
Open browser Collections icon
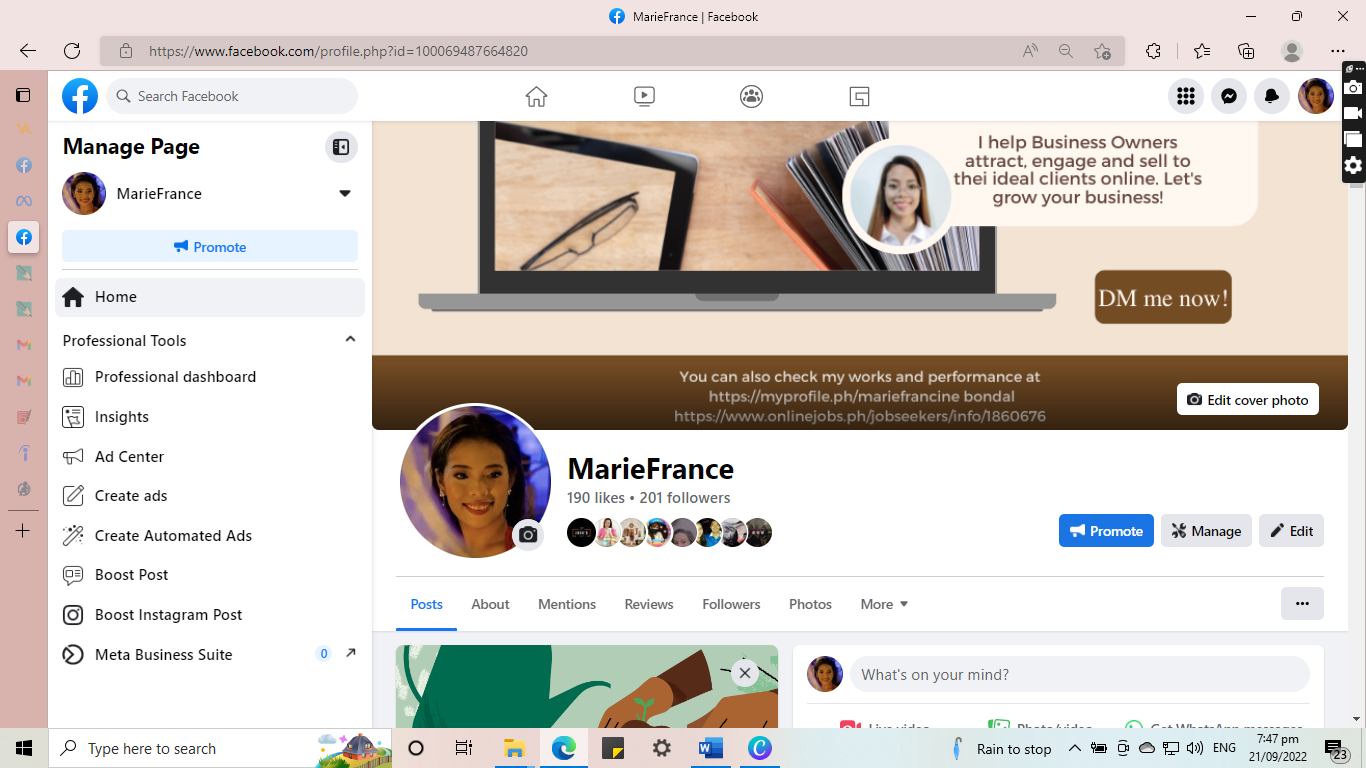click(1246, 51)
